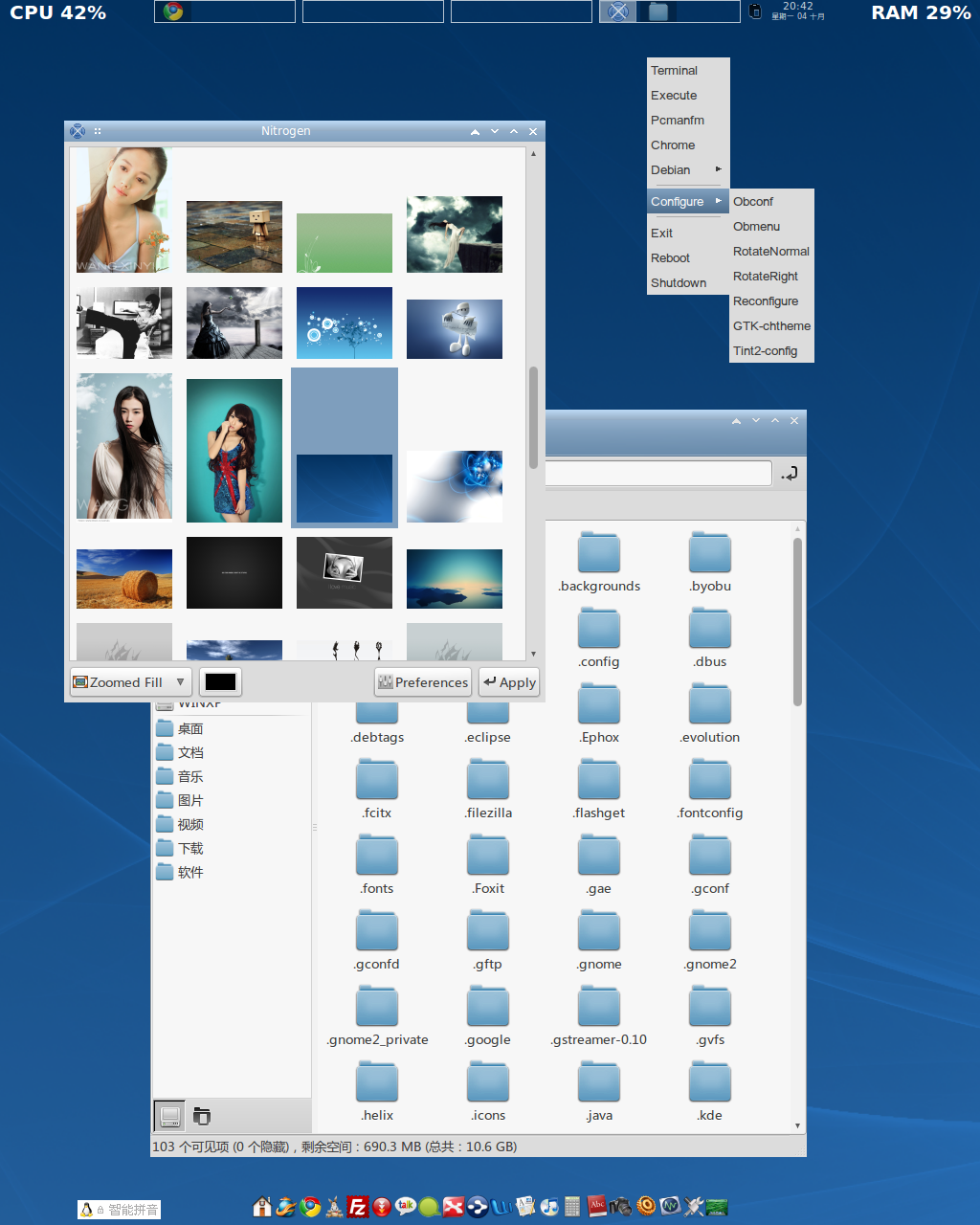Open the red Abc dictionary dock icon
This screenshot has height=1225, width=980.
[x=597, y=1207]
